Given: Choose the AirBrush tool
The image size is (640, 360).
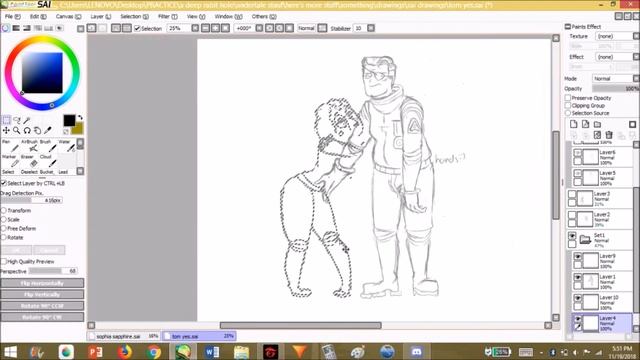Looking at the screenshot, I should (29, 146).
